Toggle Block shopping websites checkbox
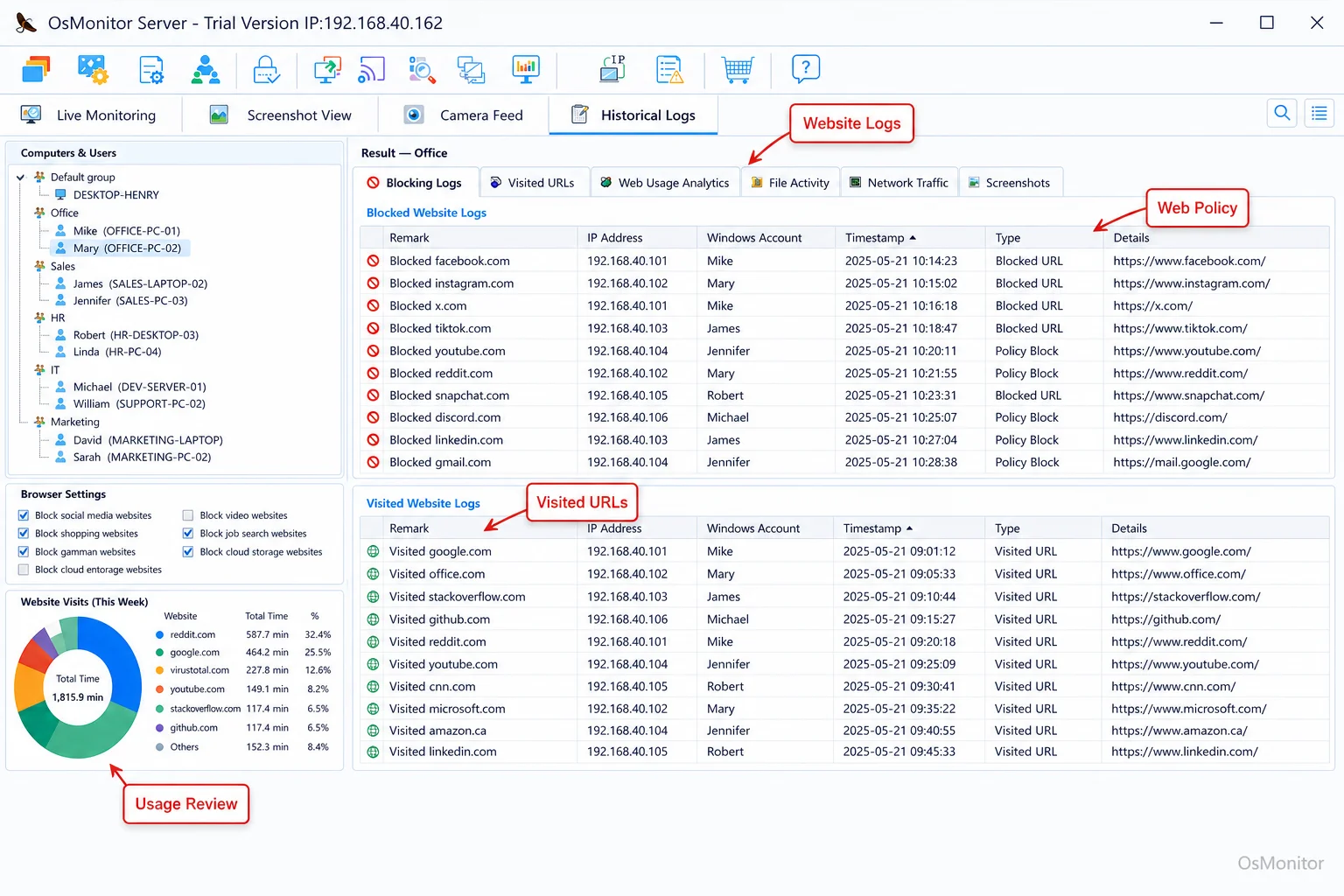Viewport: 1344px width, 896px height. (24, 533)
